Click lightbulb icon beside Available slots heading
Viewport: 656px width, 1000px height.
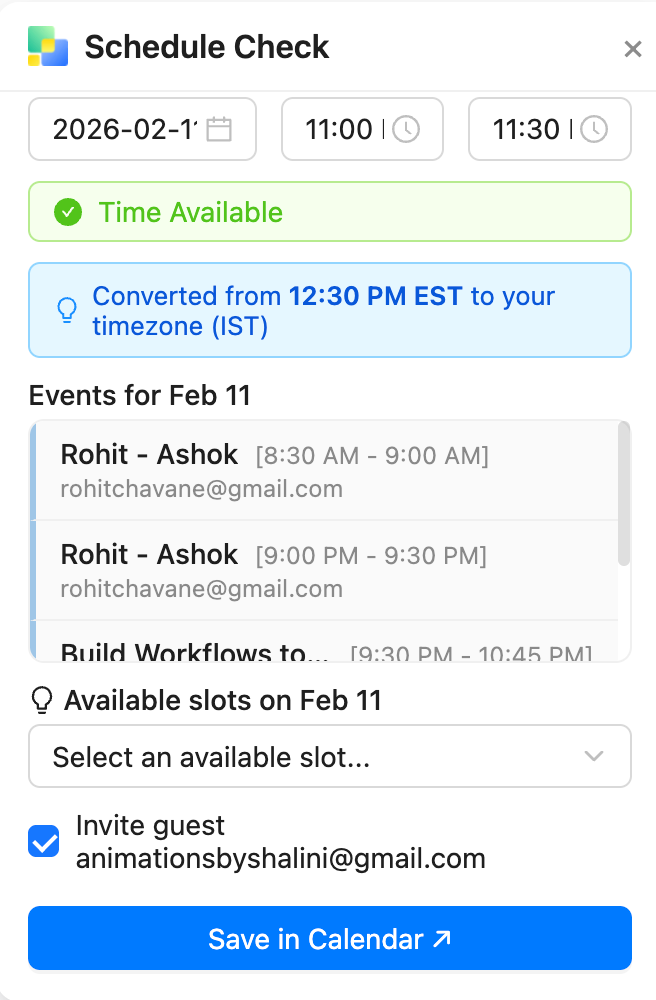[42, 701]
